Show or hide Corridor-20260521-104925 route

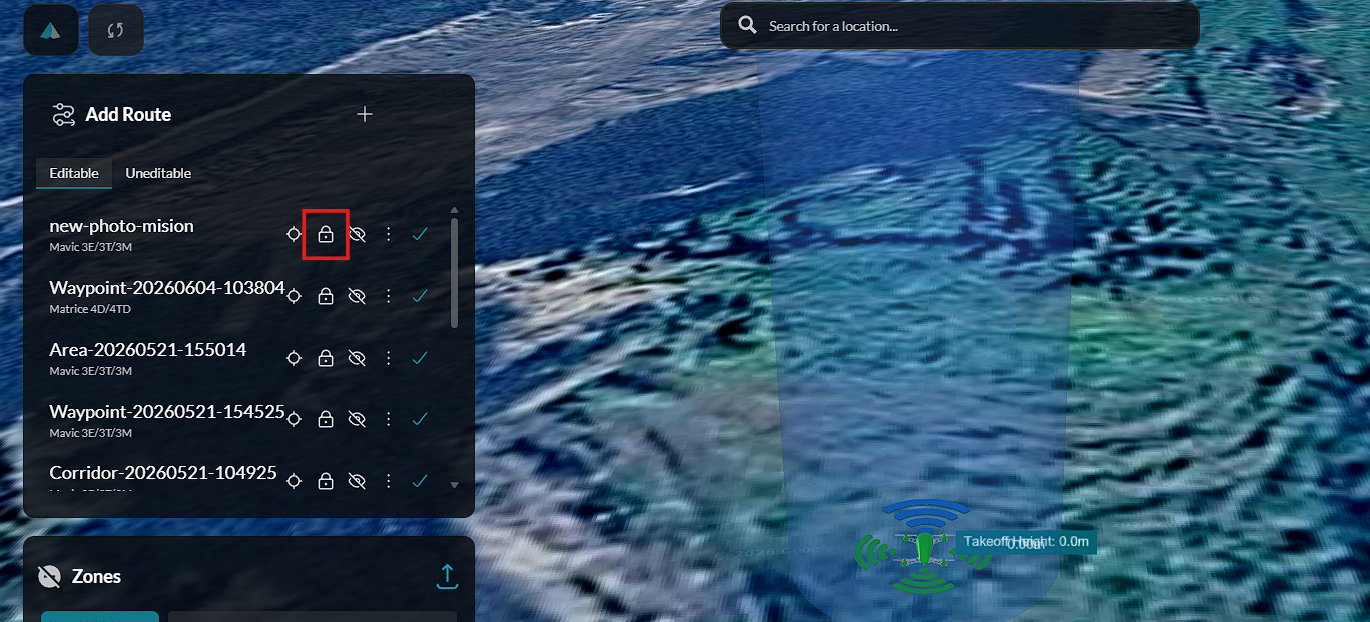[x=356, y=482]
